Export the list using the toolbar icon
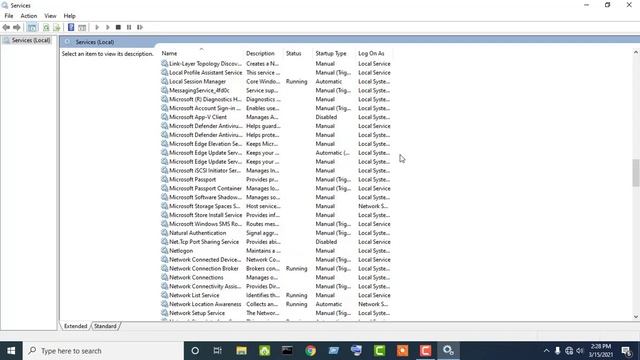Screen dimensions: 640x360 57,27
